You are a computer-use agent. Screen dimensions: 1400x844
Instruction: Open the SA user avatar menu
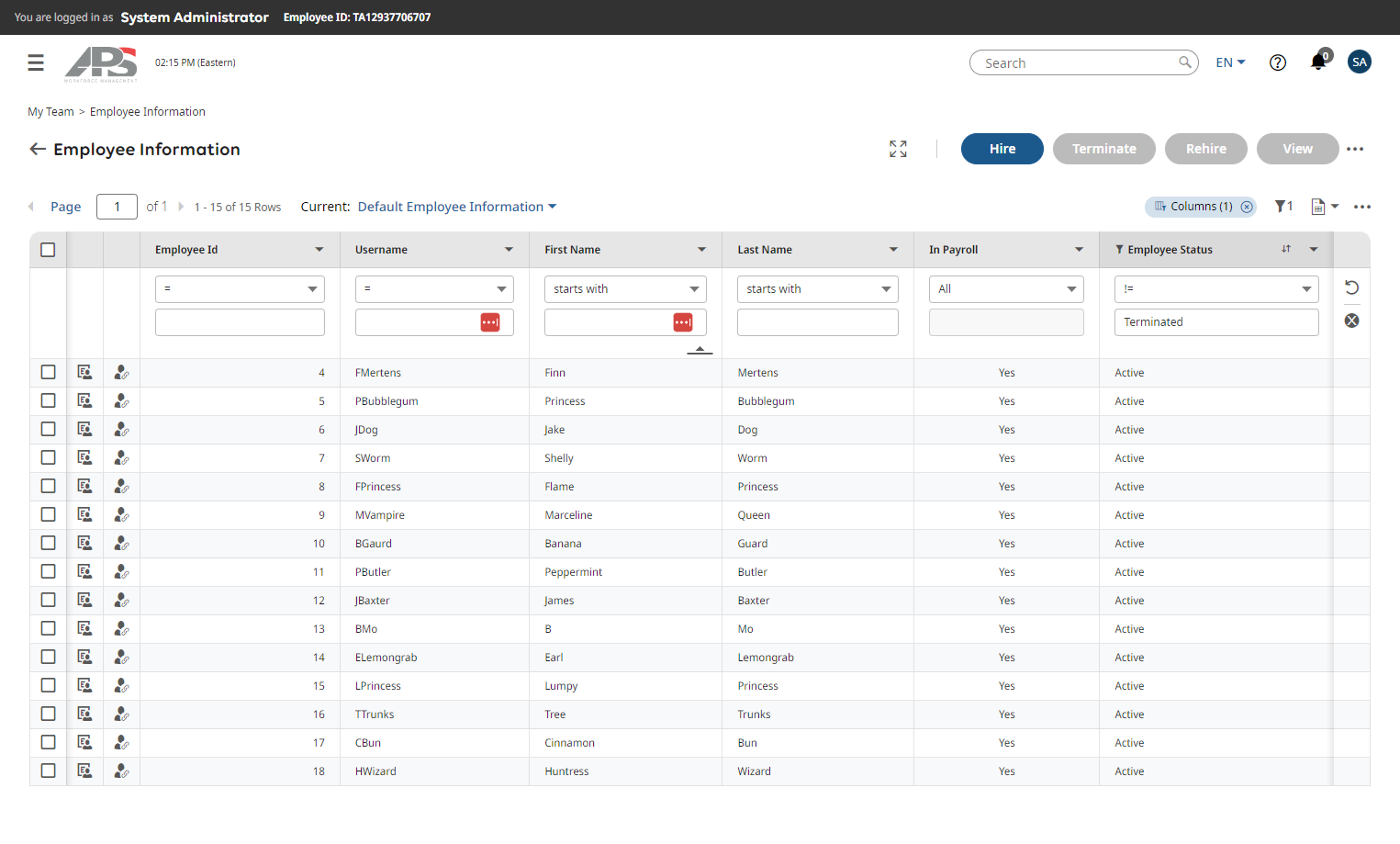tap(1360, 62)
